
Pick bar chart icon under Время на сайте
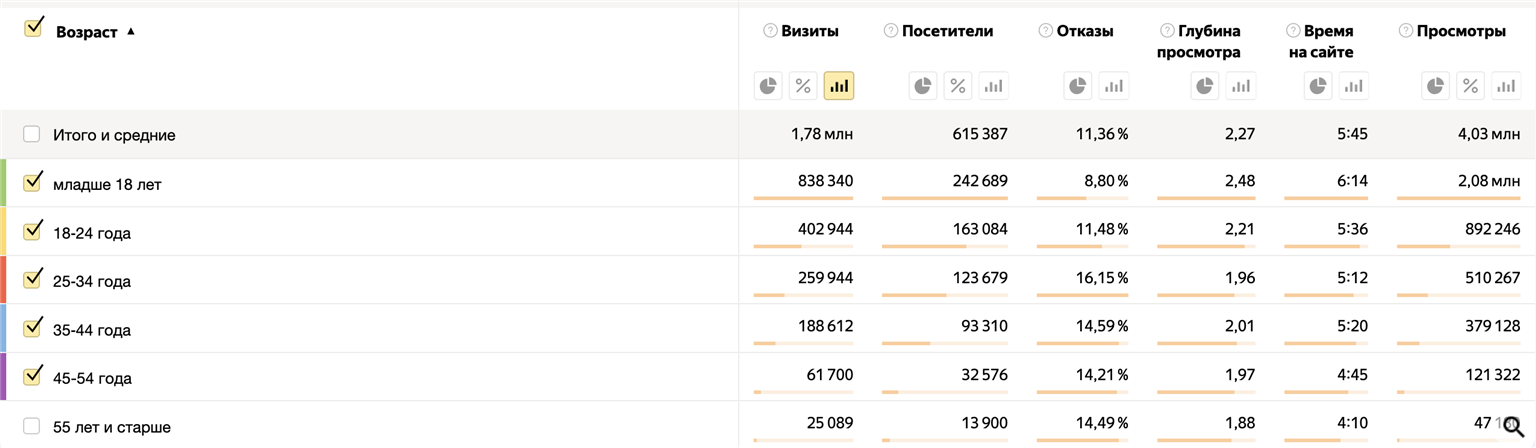tap(1354, 86)
